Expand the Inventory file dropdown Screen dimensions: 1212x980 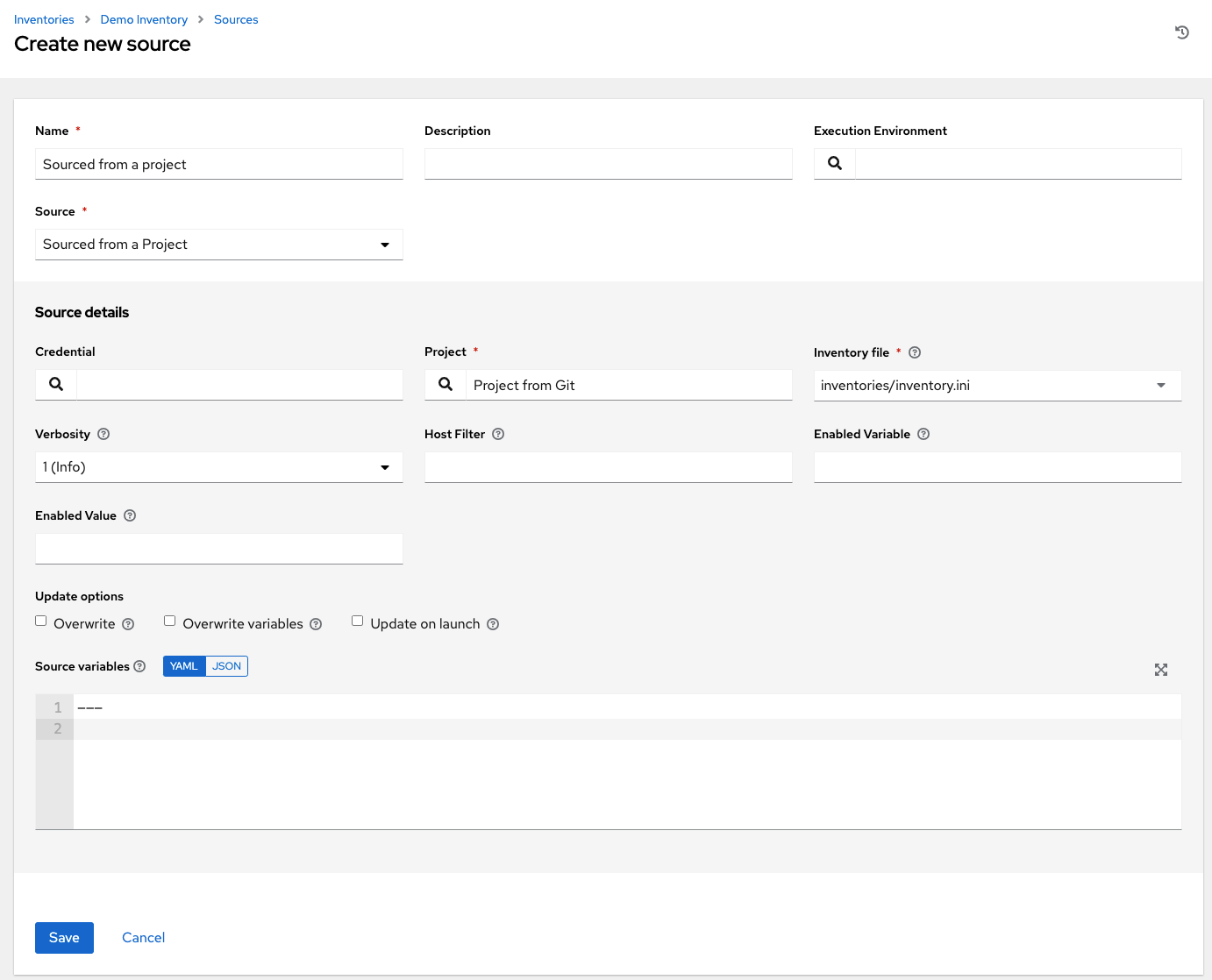pyautogui.click(x=997, y=386)
